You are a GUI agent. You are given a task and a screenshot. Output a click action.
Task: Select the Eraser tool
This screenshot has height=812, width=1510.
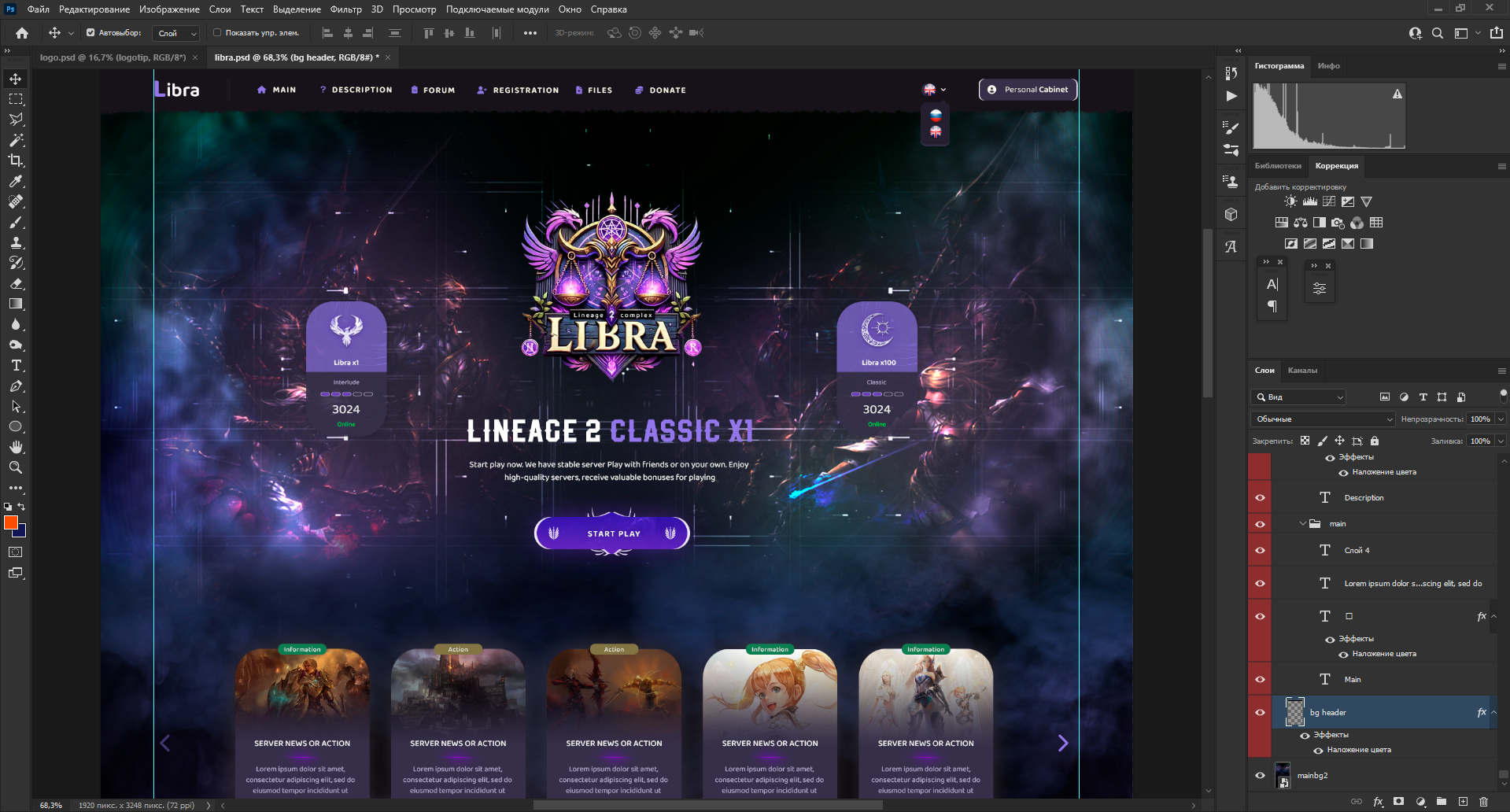pos(16,283)
